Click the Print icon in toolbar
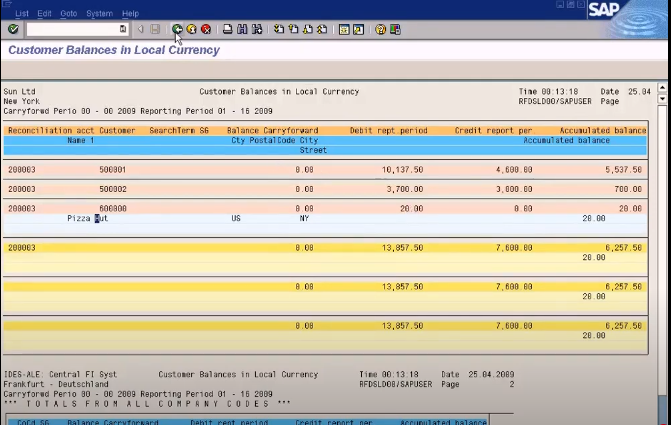 pos(228,29)
